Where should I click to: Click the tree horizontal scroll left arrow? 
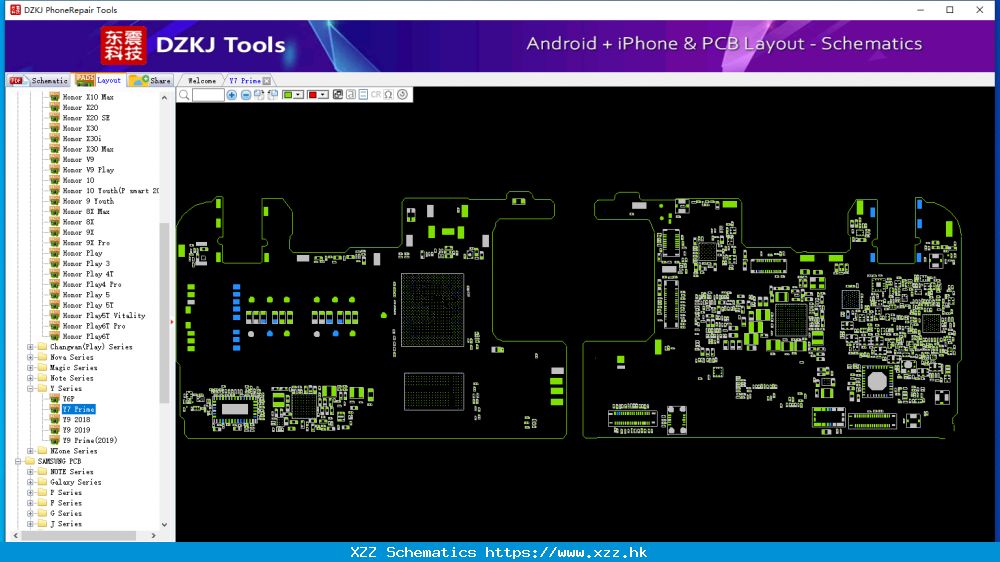15,536
